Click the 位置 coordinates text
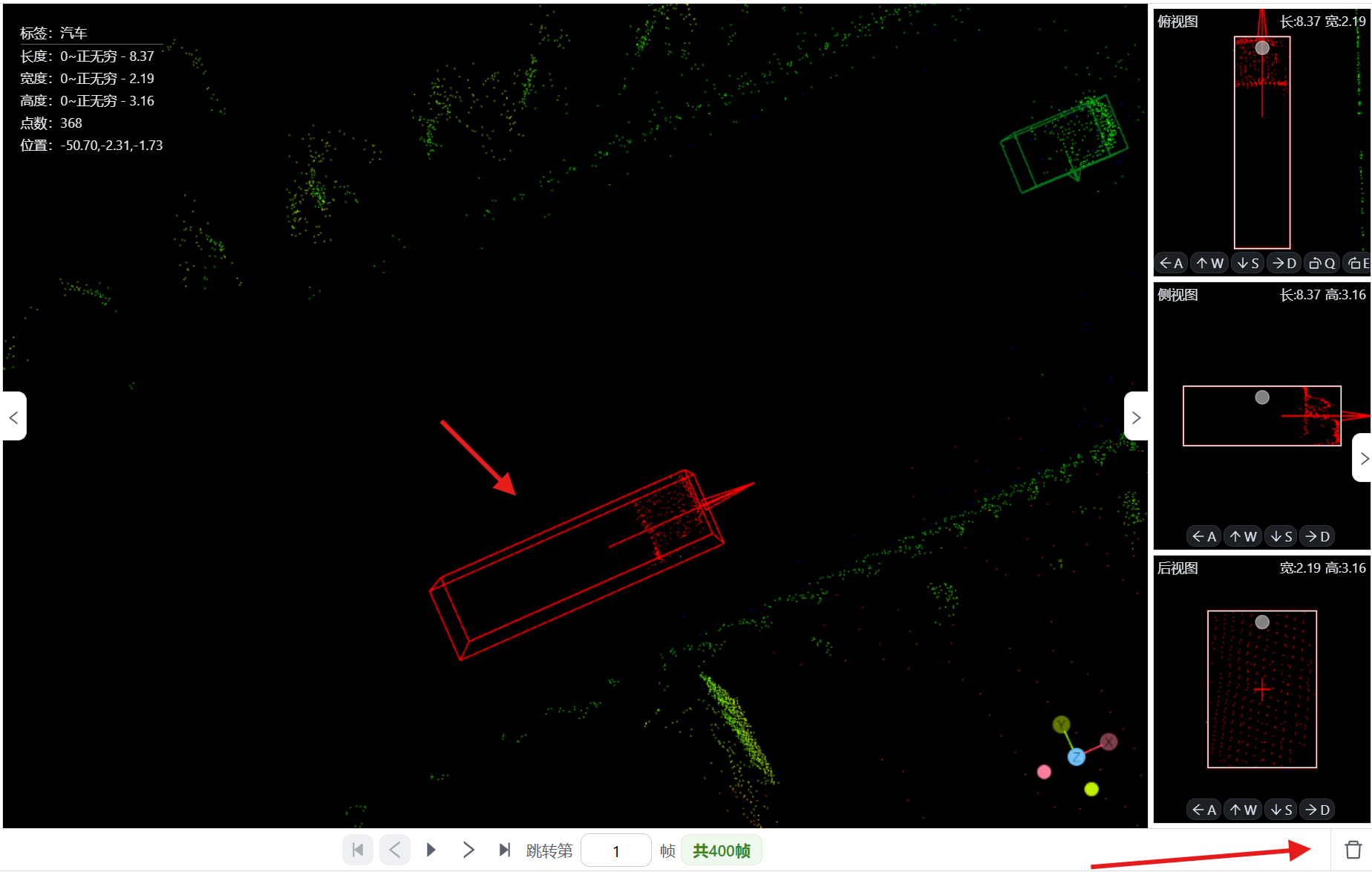This screenshot has height=872, width=1372. [x=91, y=146]
